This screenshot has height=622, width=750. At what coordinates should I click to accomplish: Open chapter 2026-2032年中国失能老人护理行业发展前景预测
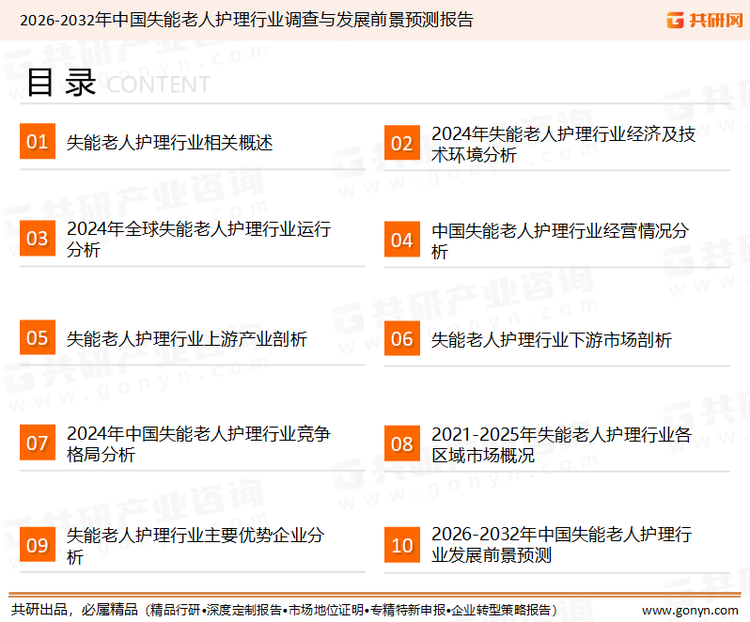(561, 544)
